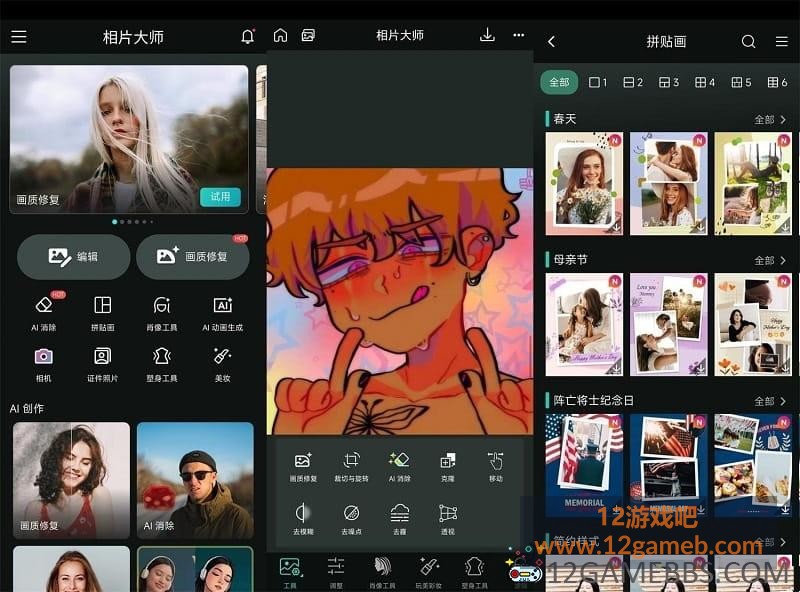Select 画质修复 in the editor tools panel
This screenshot has height=592, width=800.
click(303, 466)
